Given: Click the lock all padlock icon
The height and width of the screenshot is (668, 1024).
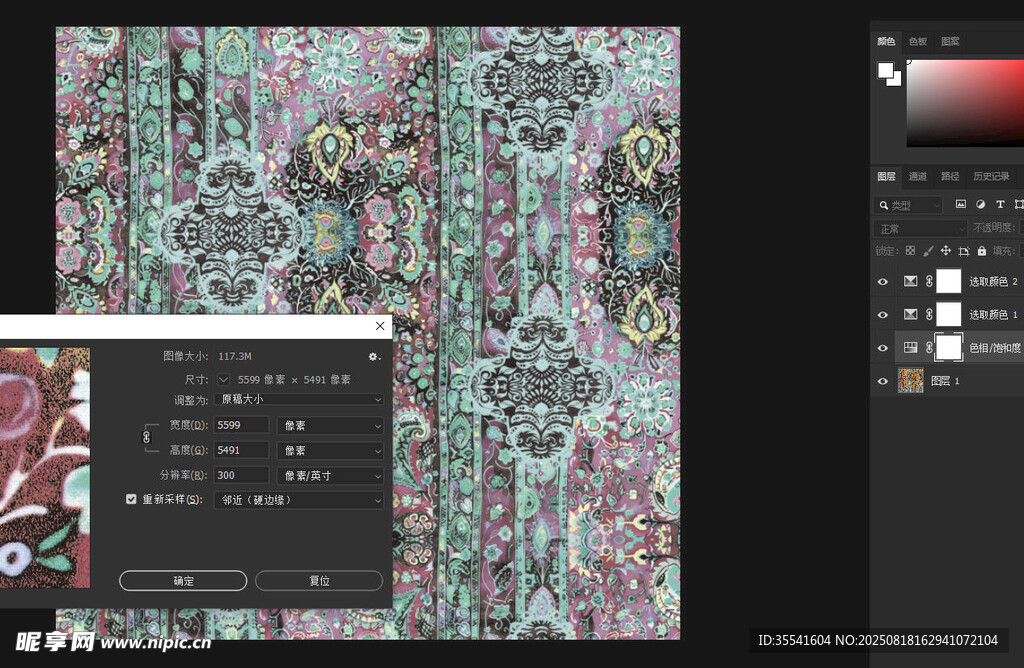Looking at the screenshot, I should point(982,251).
